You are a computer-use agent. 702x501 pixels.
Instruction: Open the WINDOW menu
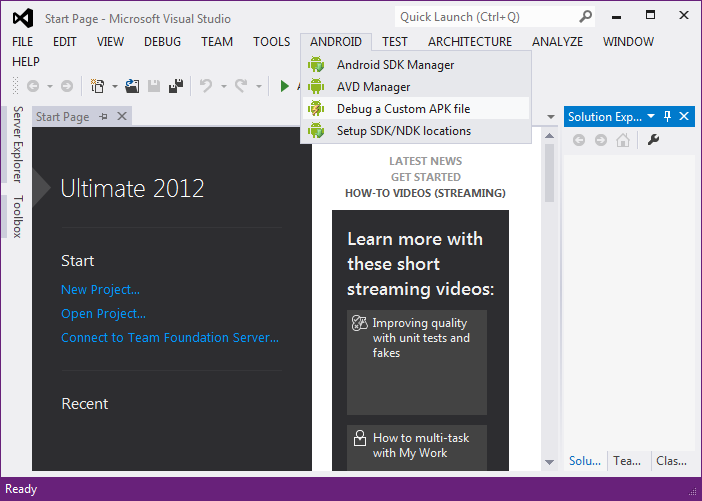(x=628, y=42)
